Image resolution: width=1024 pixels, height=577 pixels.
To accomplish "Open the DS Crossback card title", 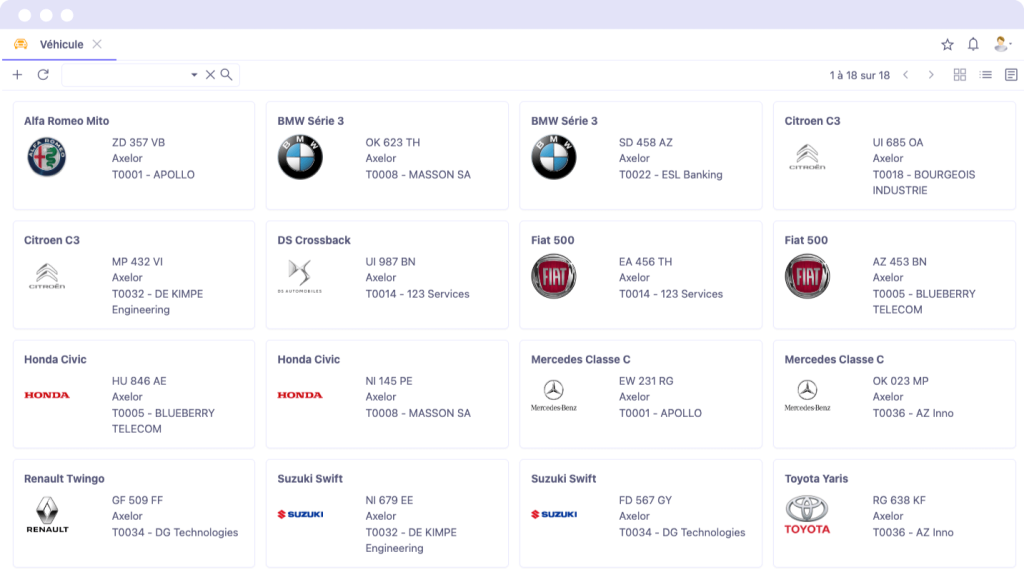I will 314,240.
